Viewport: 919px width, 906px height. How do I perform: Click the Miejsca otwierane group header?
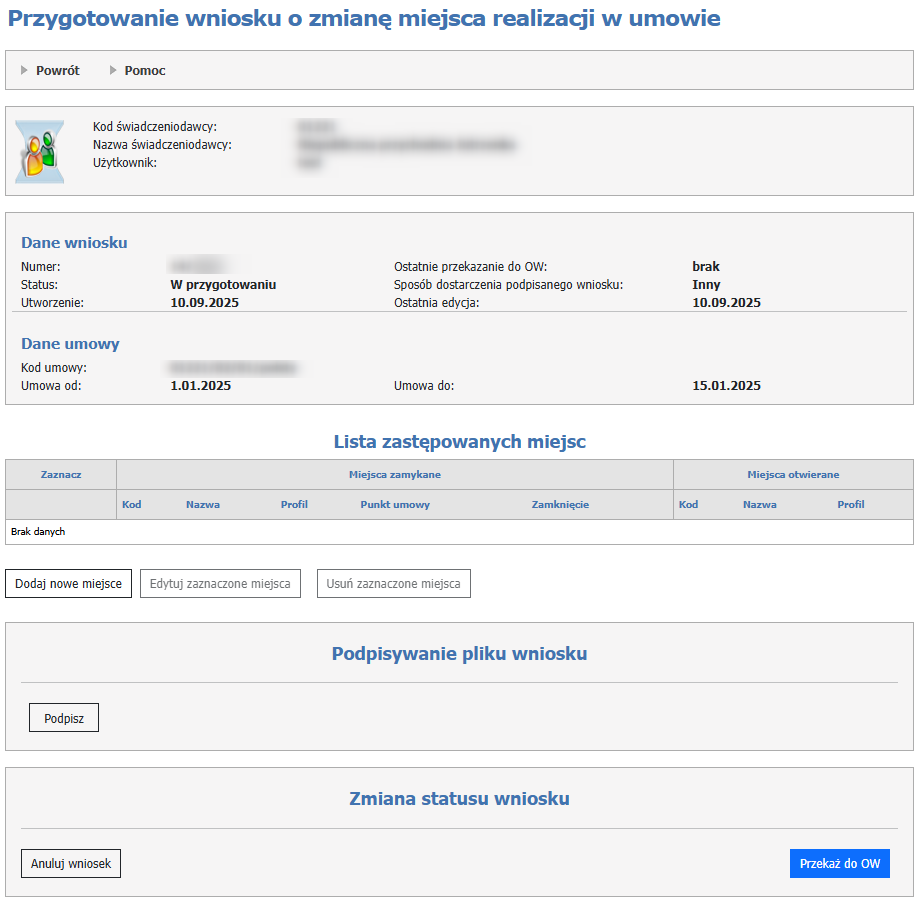tap(793, 475)
